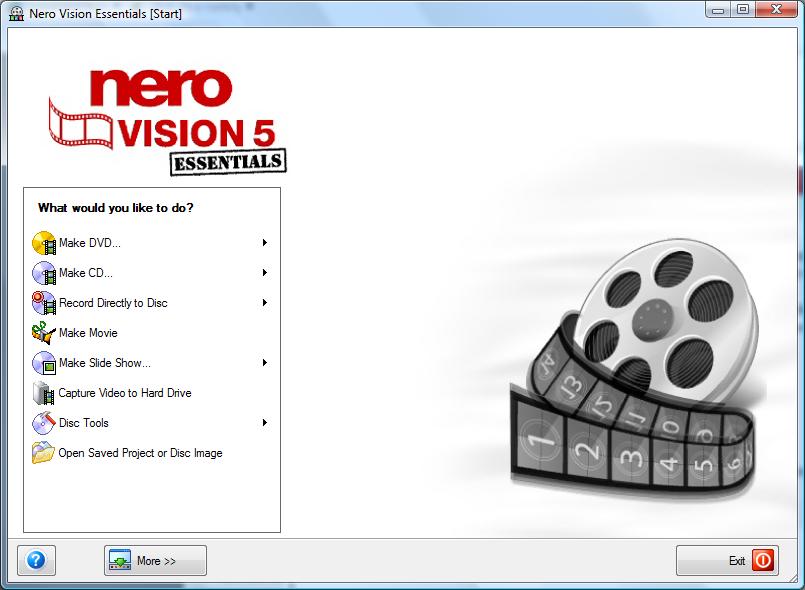This screenshot has width=805, height=590.
Task: Minimize the Nero Vision Essentials window
Action: tap(718, 10)
